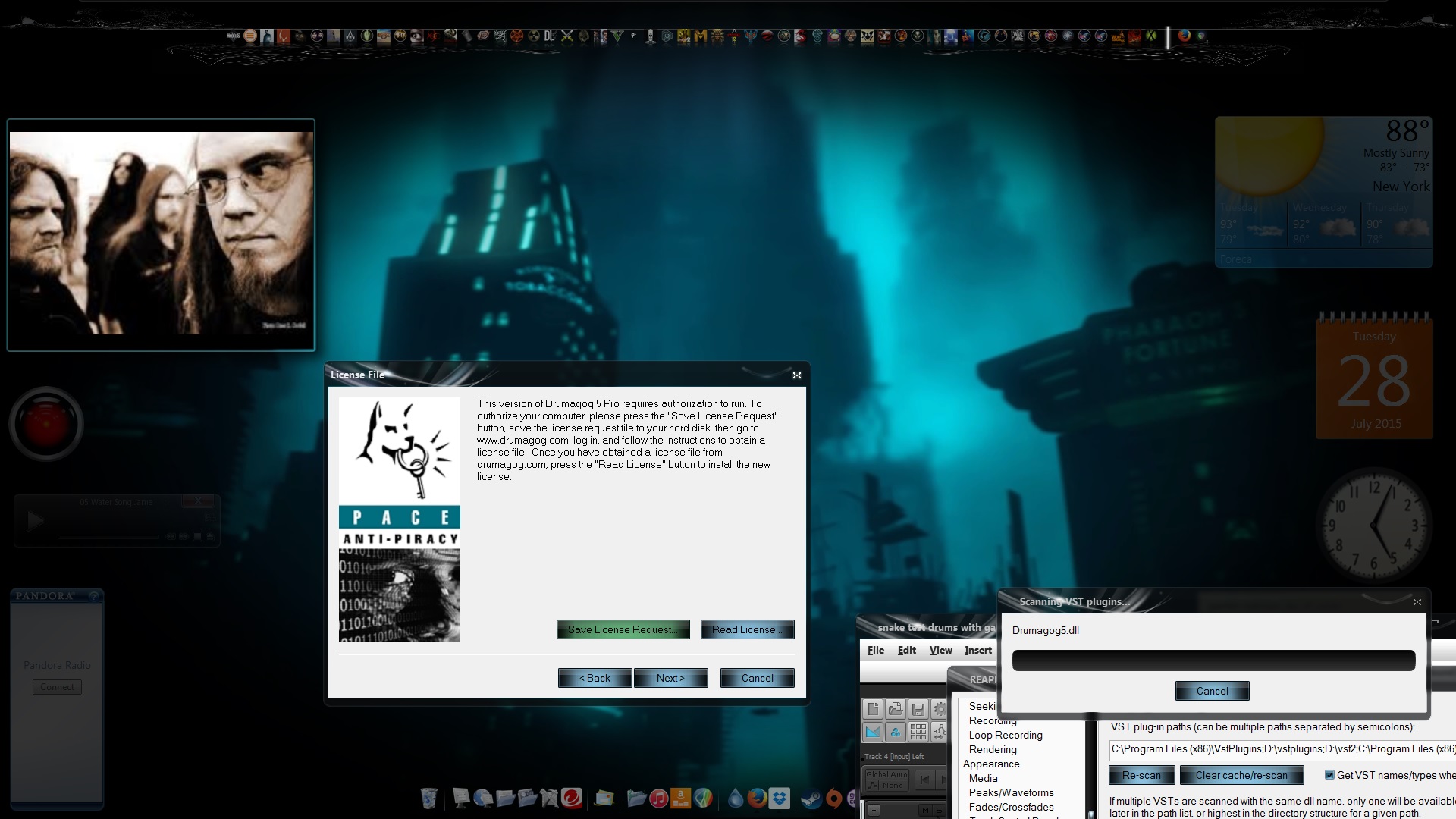1456x819 pixels.
Task: Open the Computer icon in the dock
Action: [x=461, y=798]
